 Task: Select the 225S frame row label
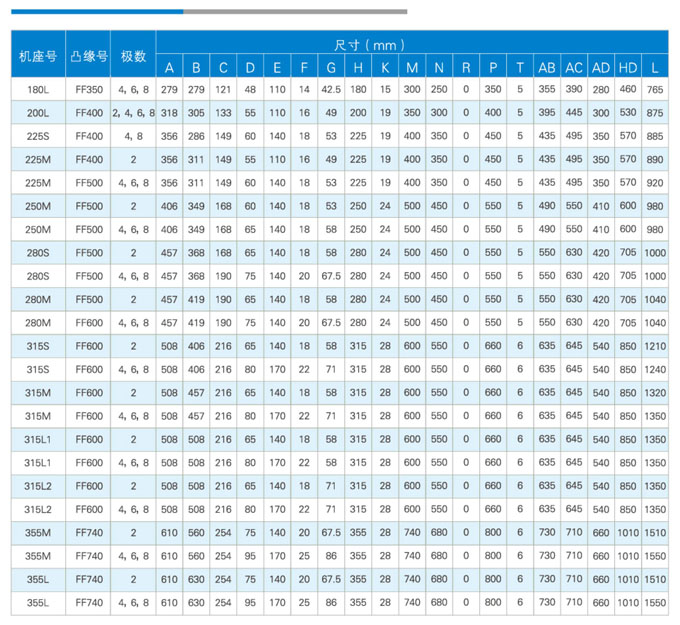point(36,136)
